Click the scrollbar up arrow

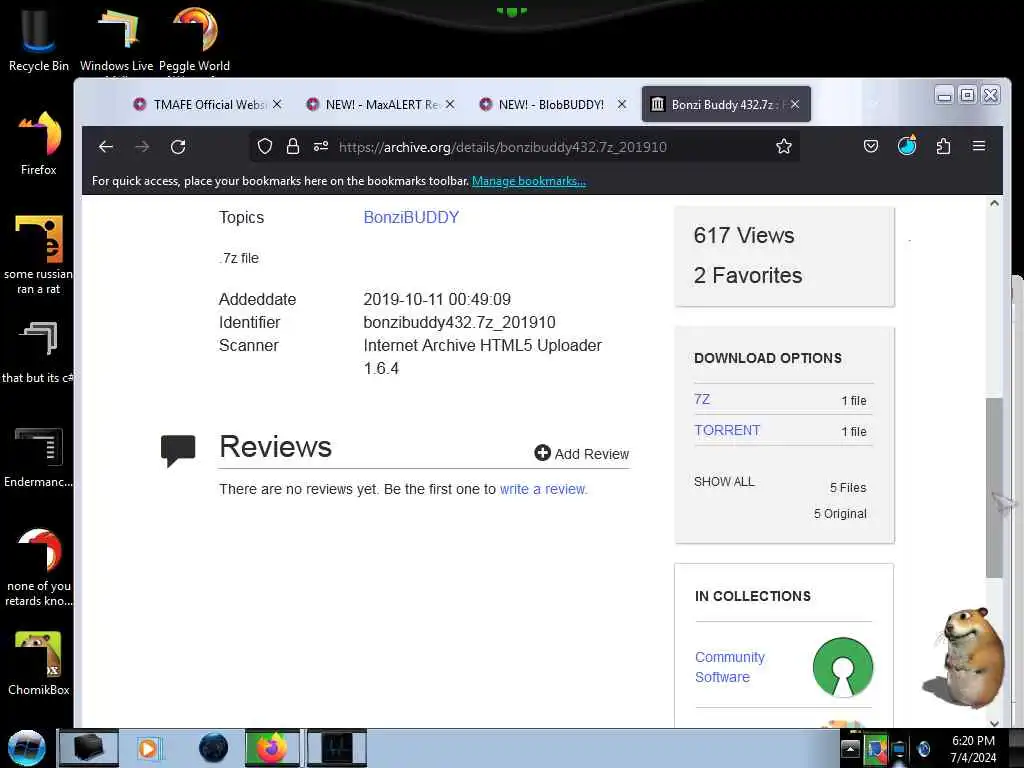(994, 203)
